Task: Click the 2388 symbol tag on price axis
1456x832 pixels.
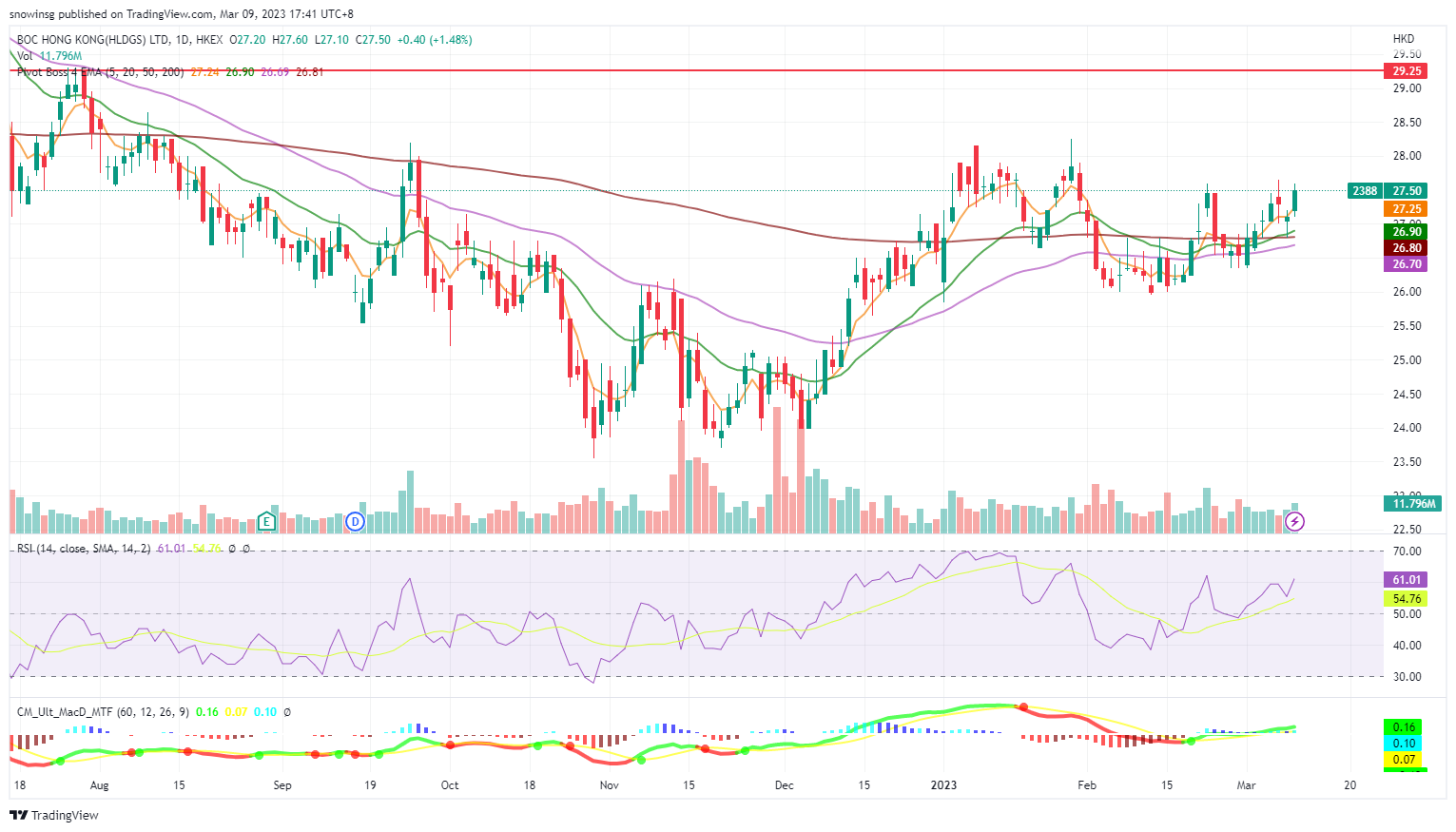Action: [x=1365, y=191]
